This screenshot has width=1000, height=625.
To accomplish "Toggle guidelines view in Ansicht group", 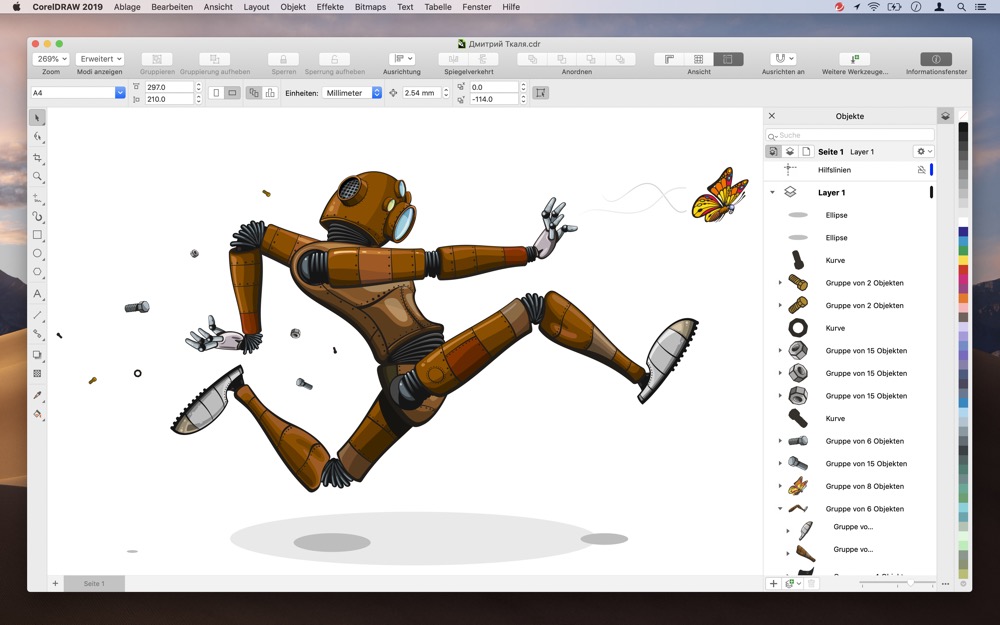I will pos(728,59).
